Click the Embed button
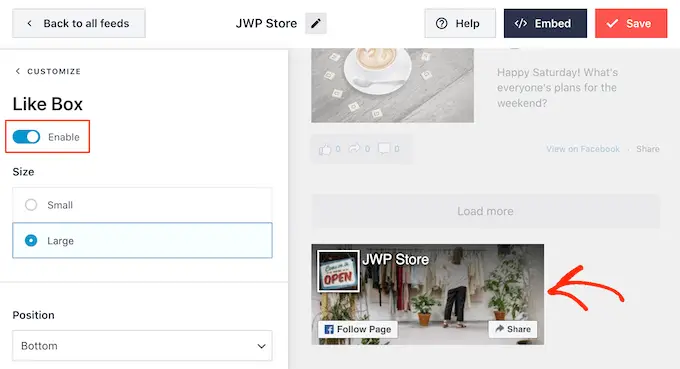Viewport: 680px width, 369px height. pos(545,23)
